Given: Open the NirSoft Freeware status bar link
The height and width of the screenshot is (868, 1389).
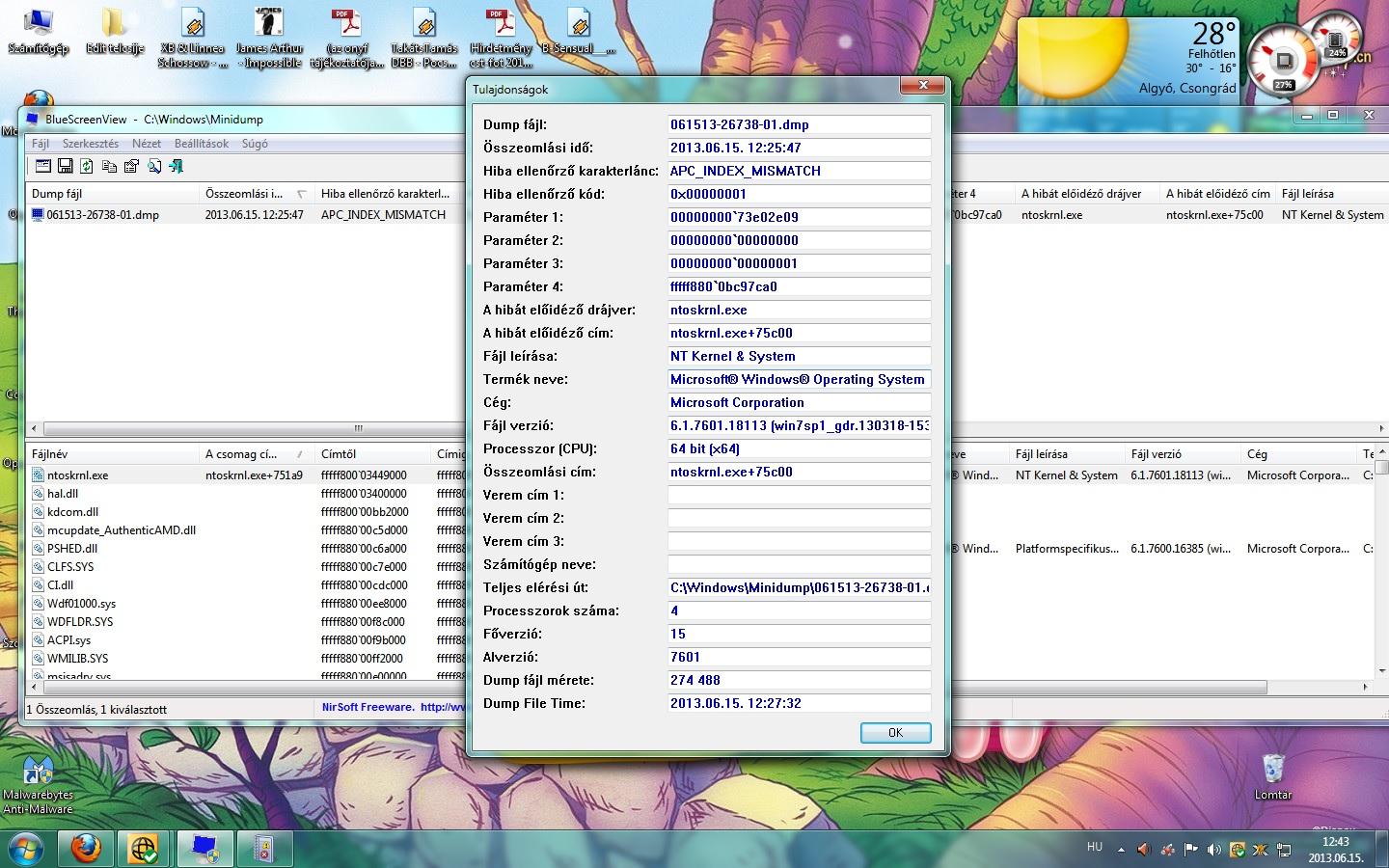Looking at the screenshot, I should click(x=393, y=707).
